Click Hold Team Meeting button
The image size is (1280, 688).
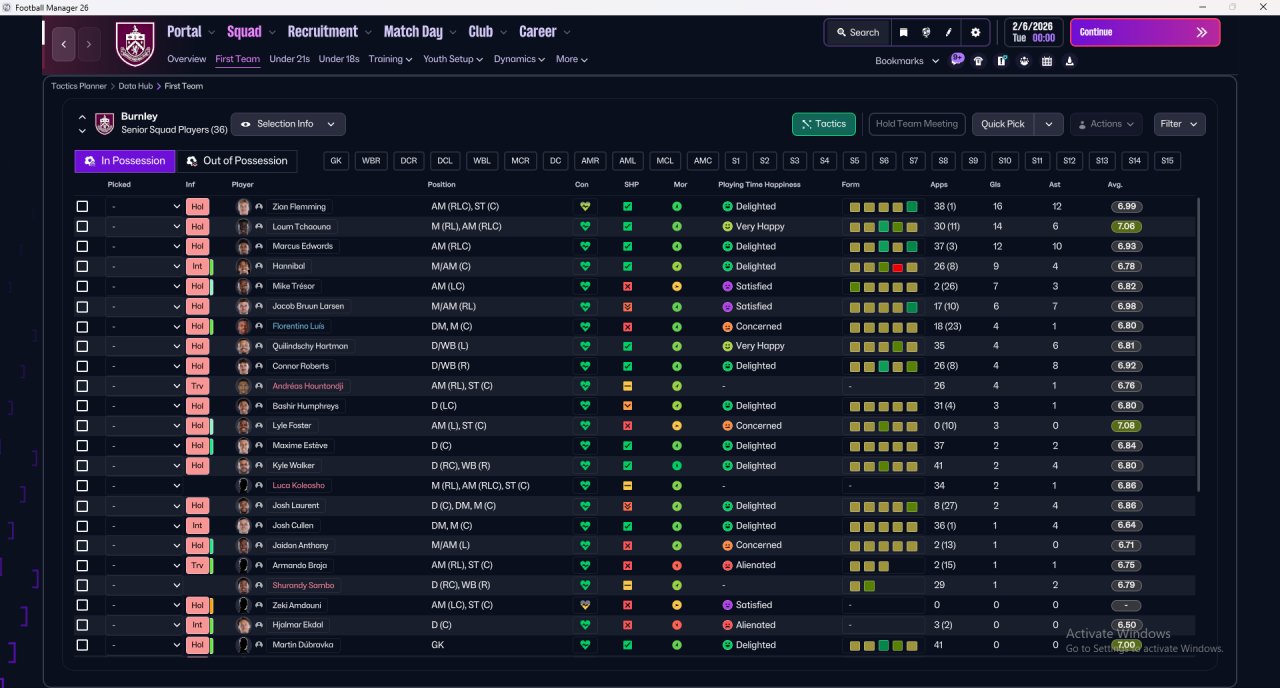click(917, 124)
